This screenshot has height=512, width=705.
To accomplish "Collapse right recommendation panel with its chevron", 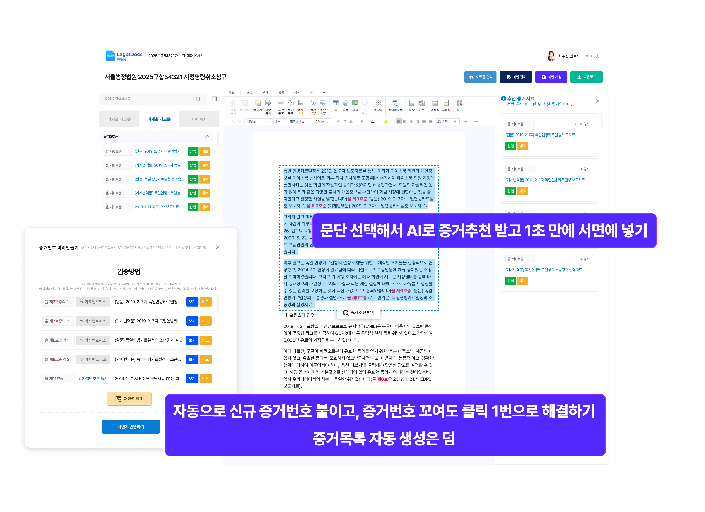I will [597, 101].
